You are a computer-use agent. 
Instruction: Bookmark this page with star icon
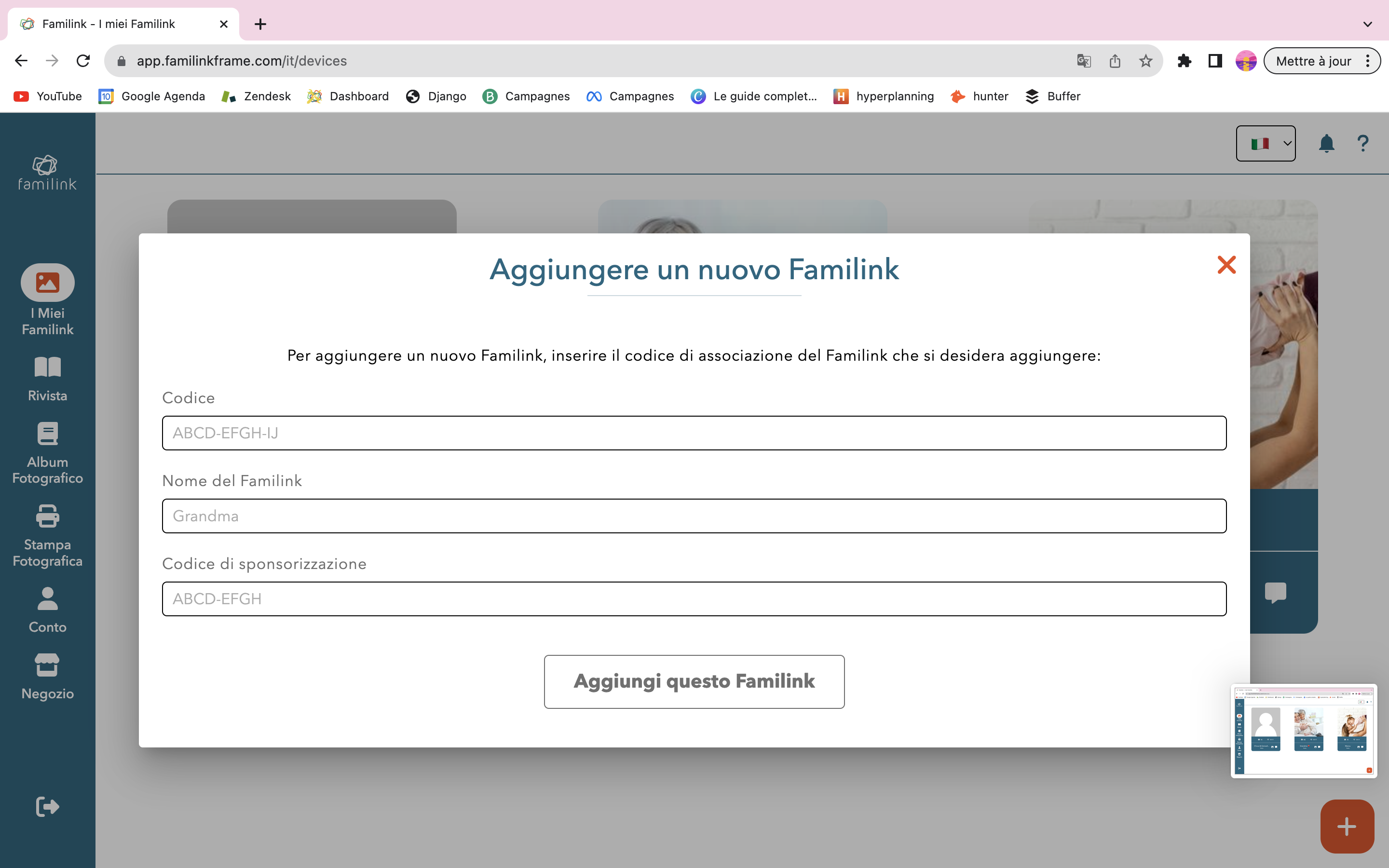(x=1145, y=61)
